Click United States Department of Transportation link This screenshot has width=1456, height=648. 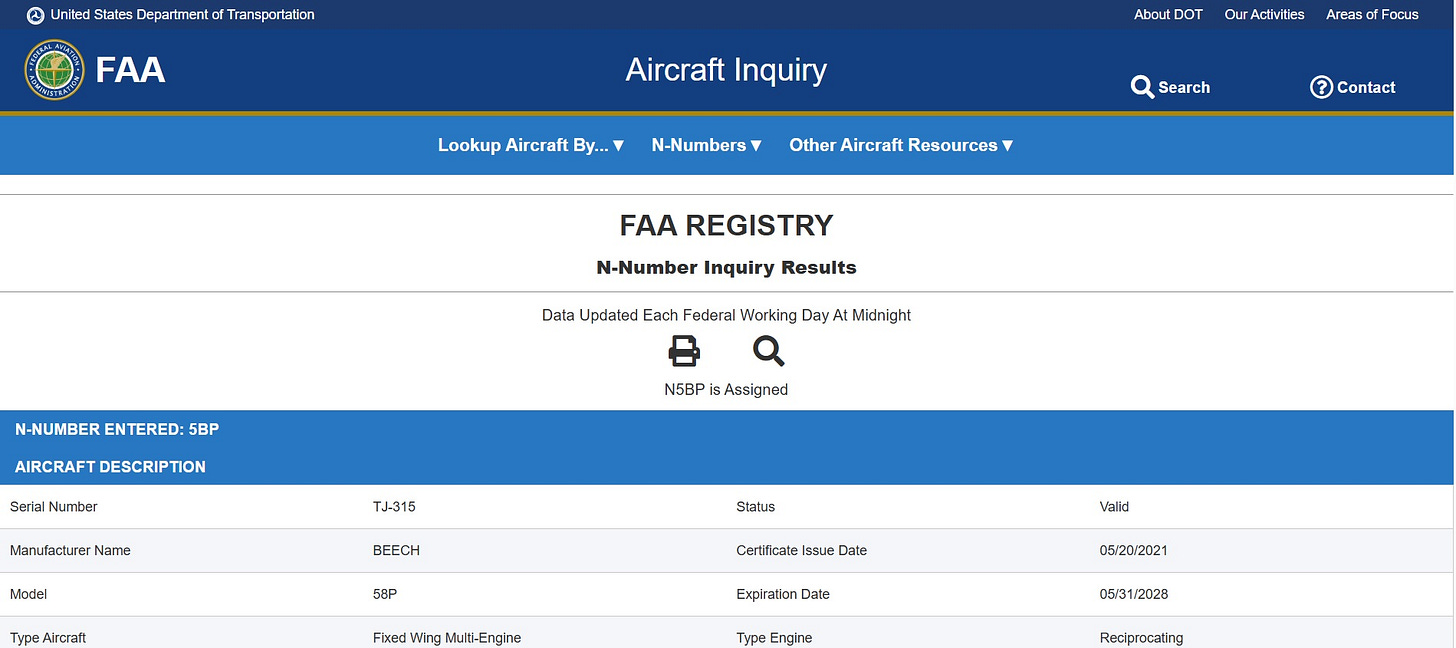tap(182, 15)
